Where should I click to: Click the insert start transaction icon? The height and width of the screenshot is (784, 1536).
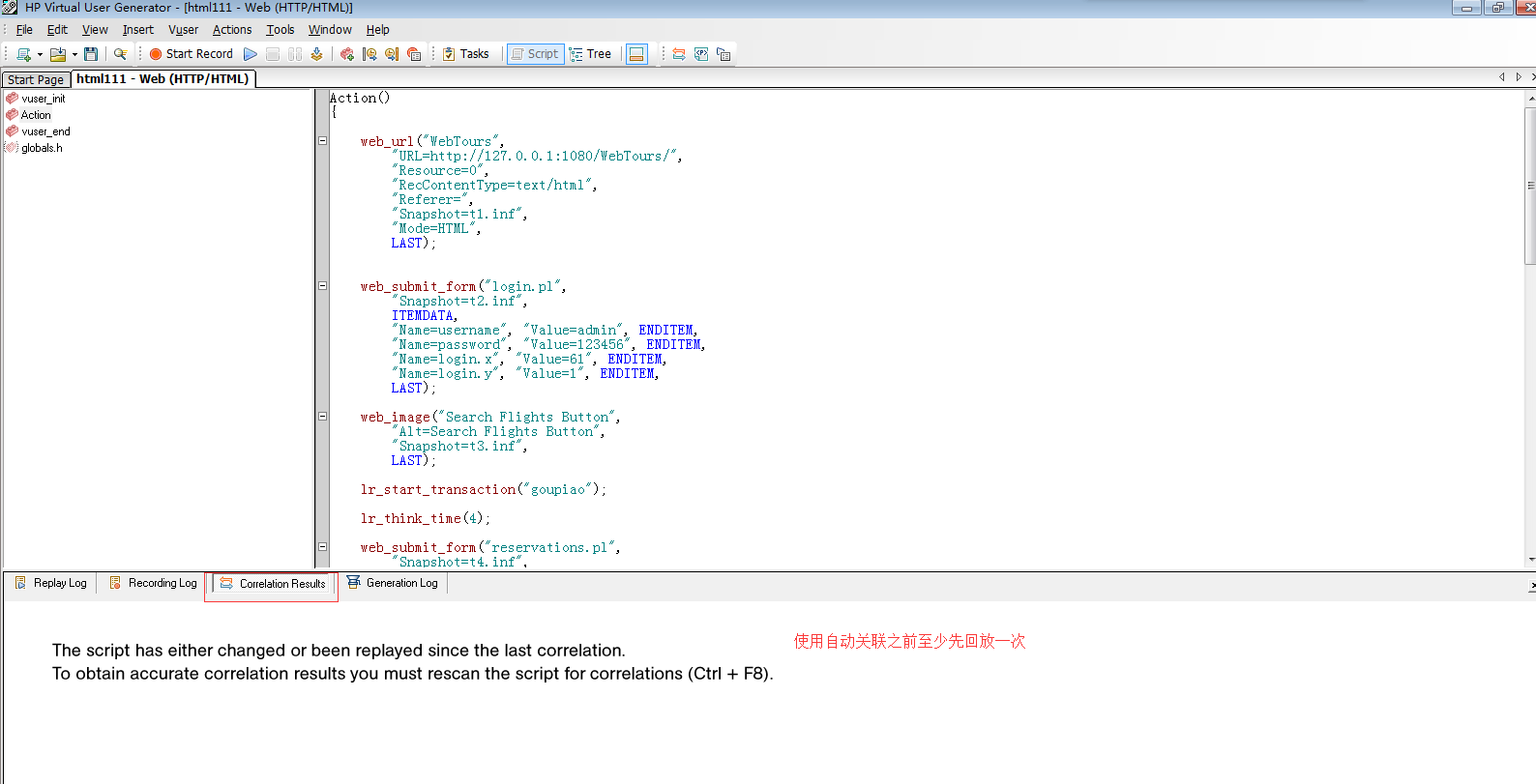[x=369, y=54]
